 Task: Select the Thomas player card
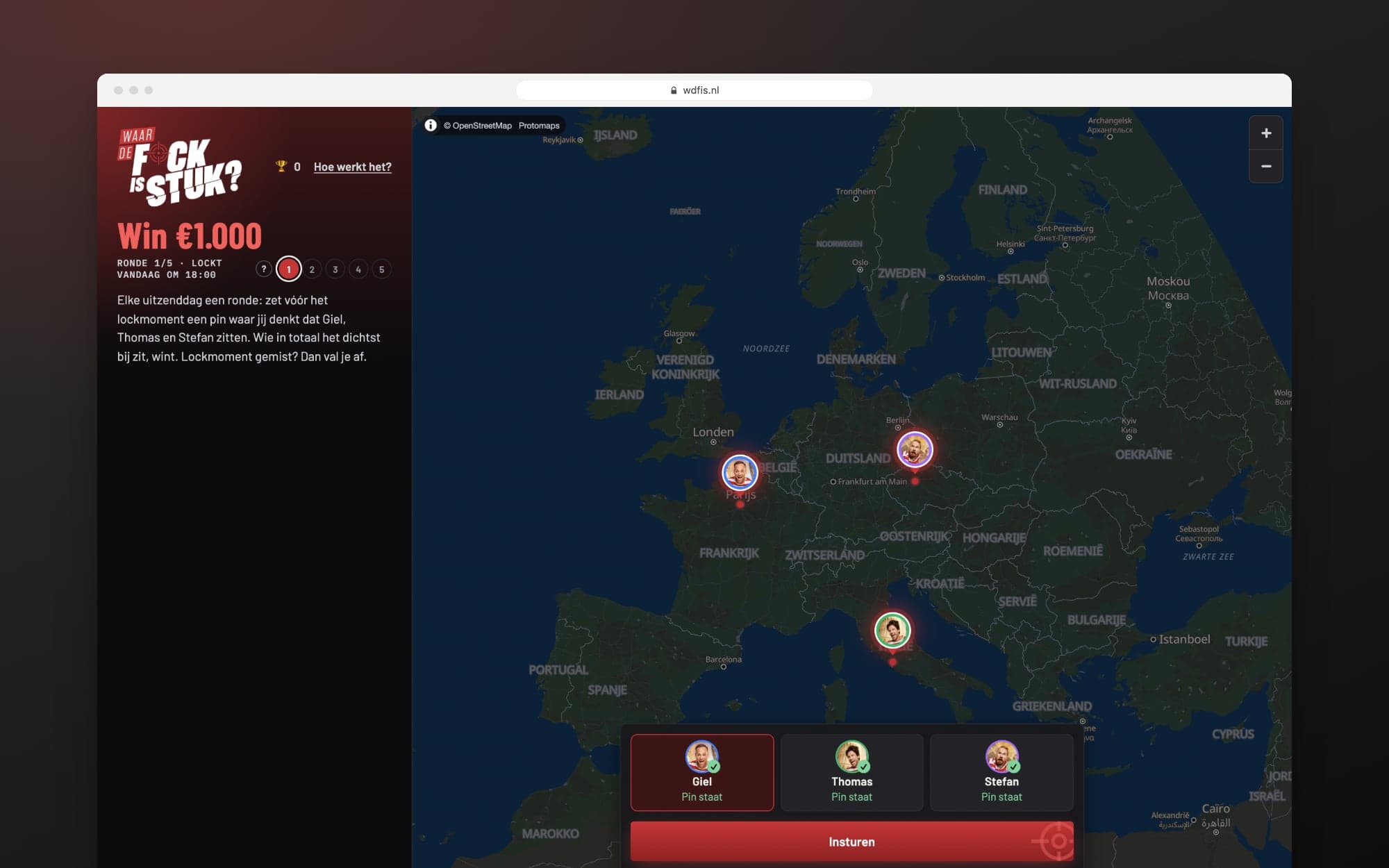(x=852, y=772)
